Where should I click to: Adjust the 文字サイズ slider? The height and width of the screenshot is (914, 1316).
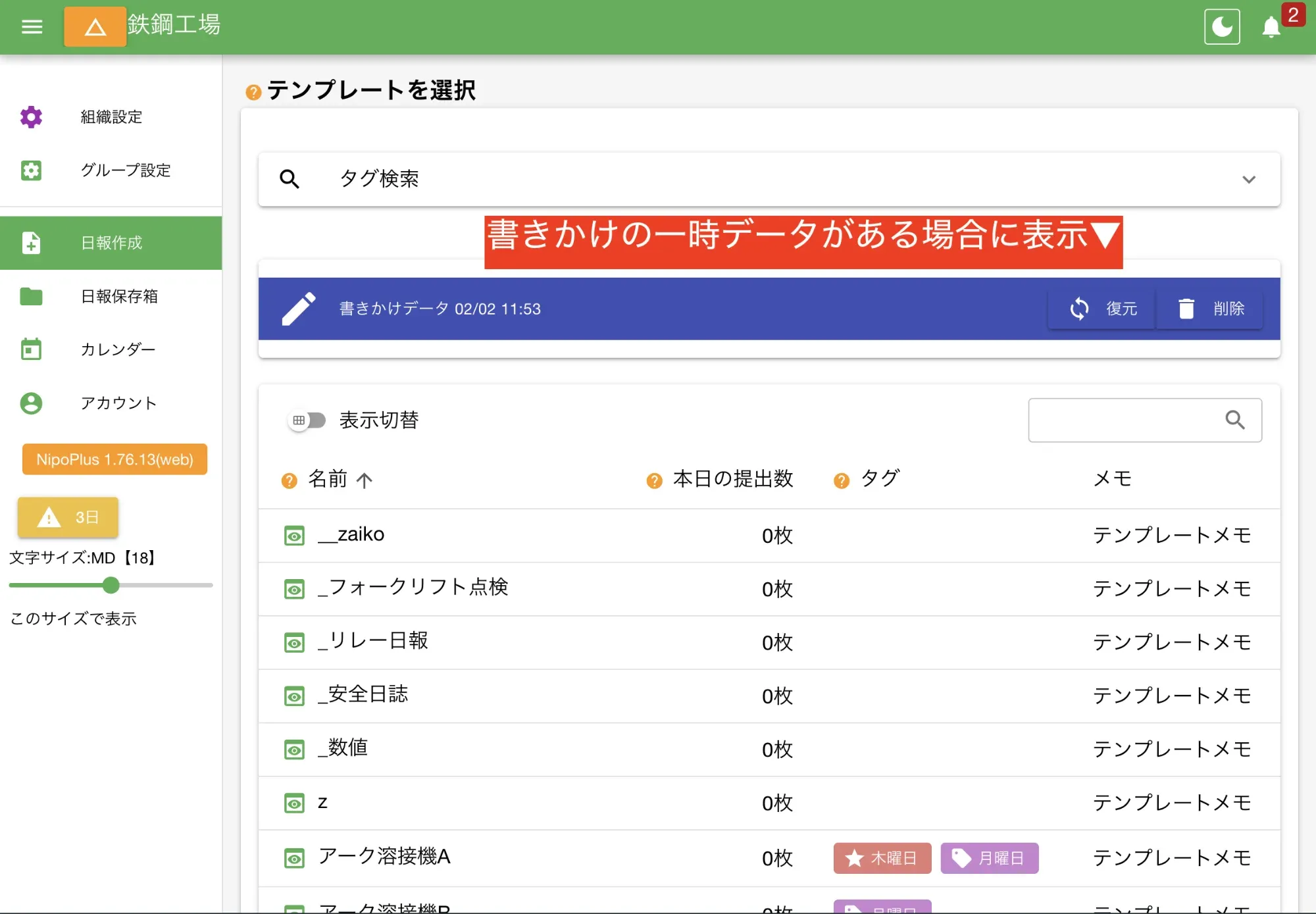point(111,585)
